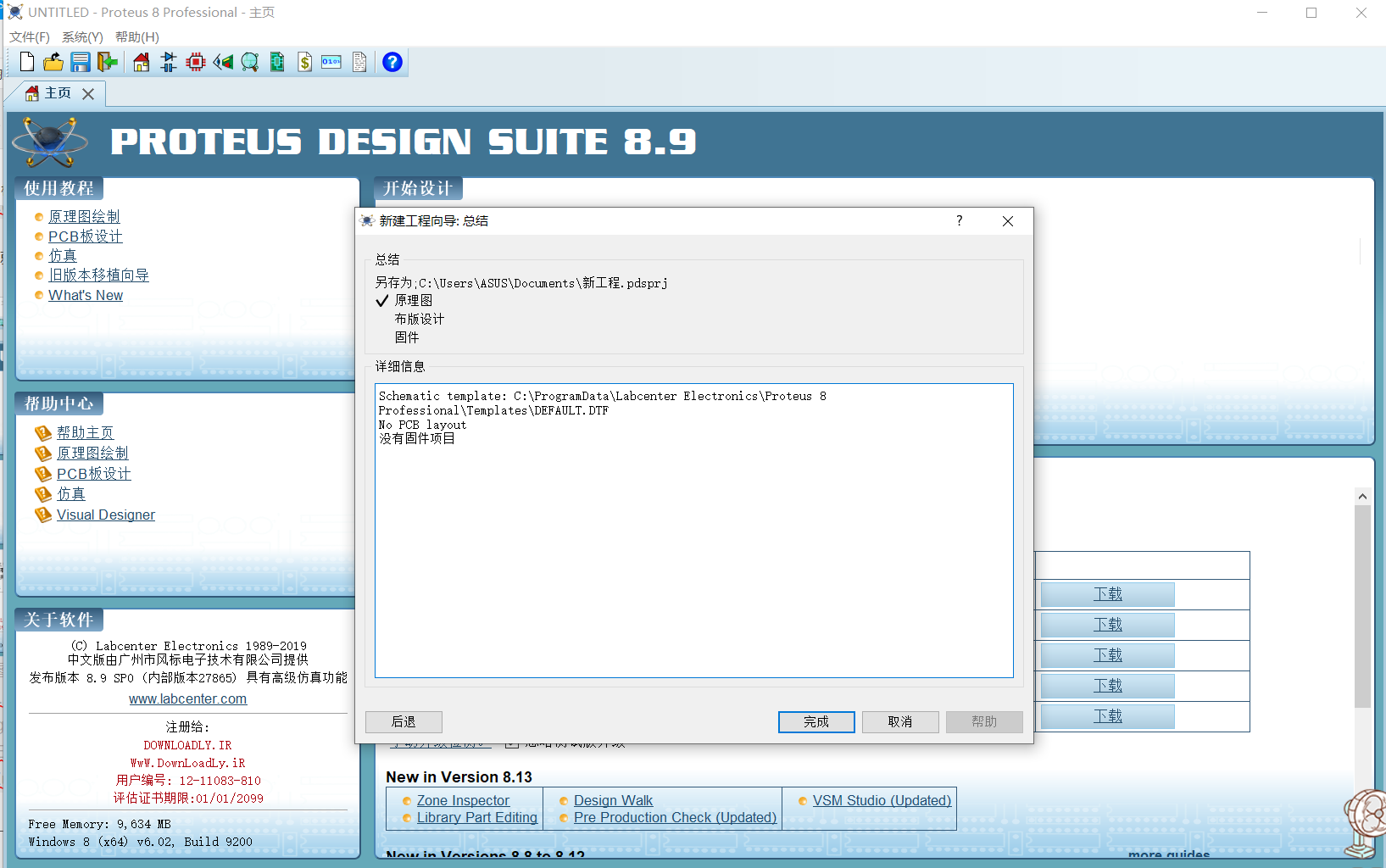Viewport: 1386px width, 868px height.
Task: Open Design Walk link
Action: tap(613, 800)
